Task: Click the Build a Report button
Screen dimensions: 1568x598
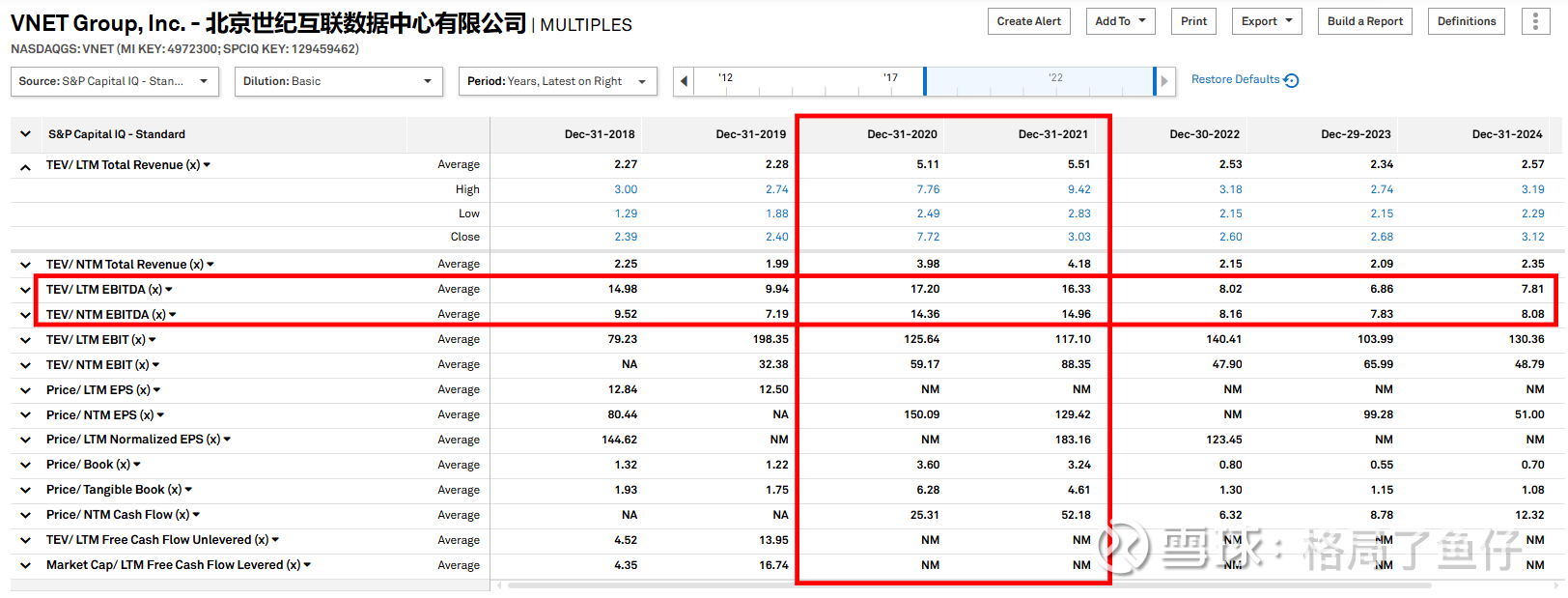Action: [x=1365, y=21]
